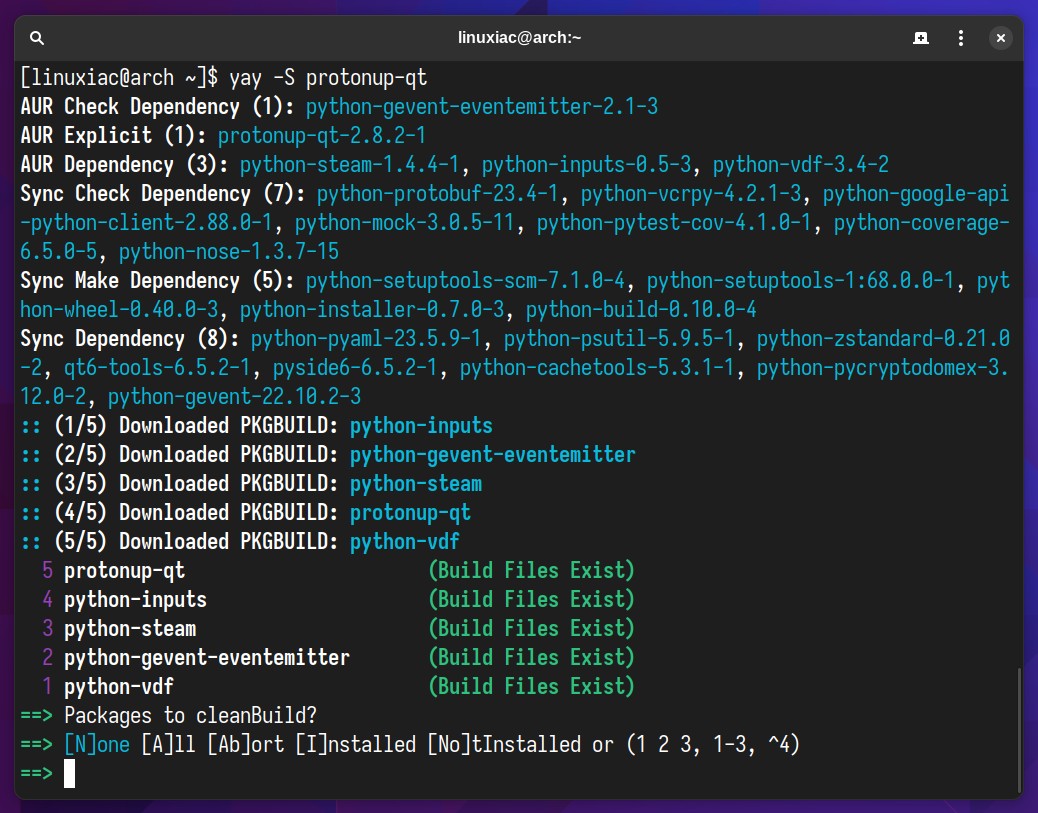Click python-steam-1.4.4-1 in AUR Dependency line
The height and width of the screenshot is (813, 1038).
350,165
